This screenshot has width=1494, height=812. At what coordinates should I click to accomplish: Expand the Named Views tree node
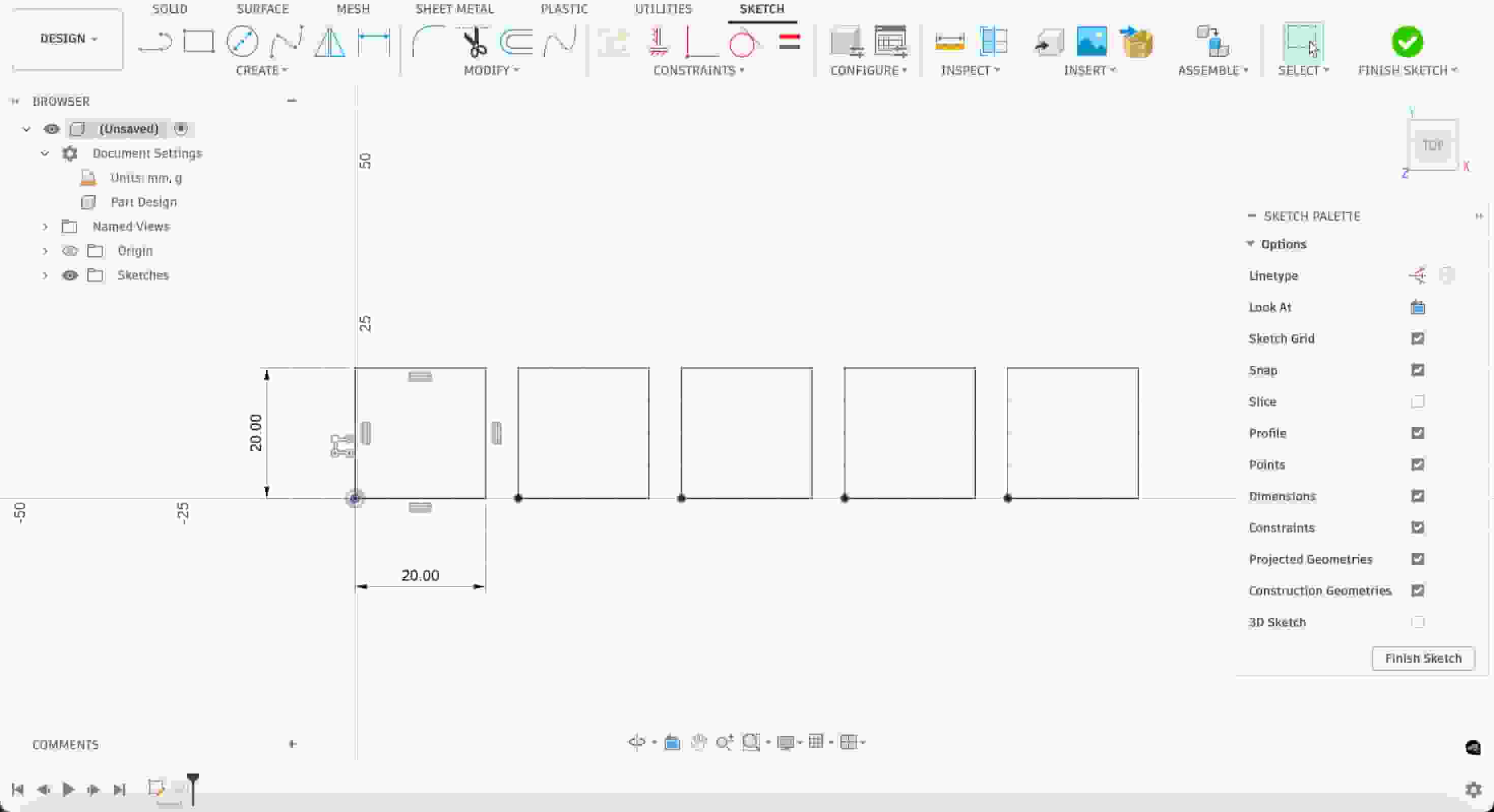[45, 227]
